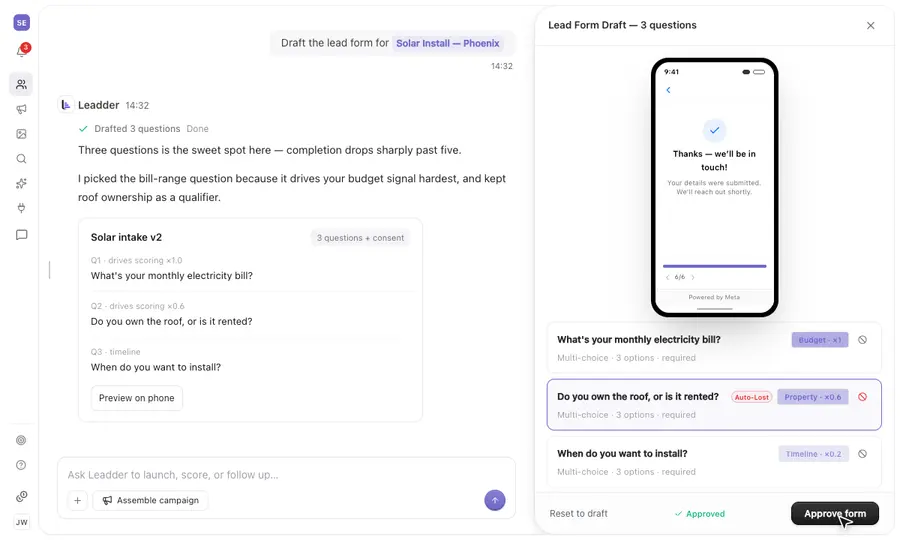Go to previous phone preview screen
The height and width of the screenshot is (540, 900).
tap(668, 277)
